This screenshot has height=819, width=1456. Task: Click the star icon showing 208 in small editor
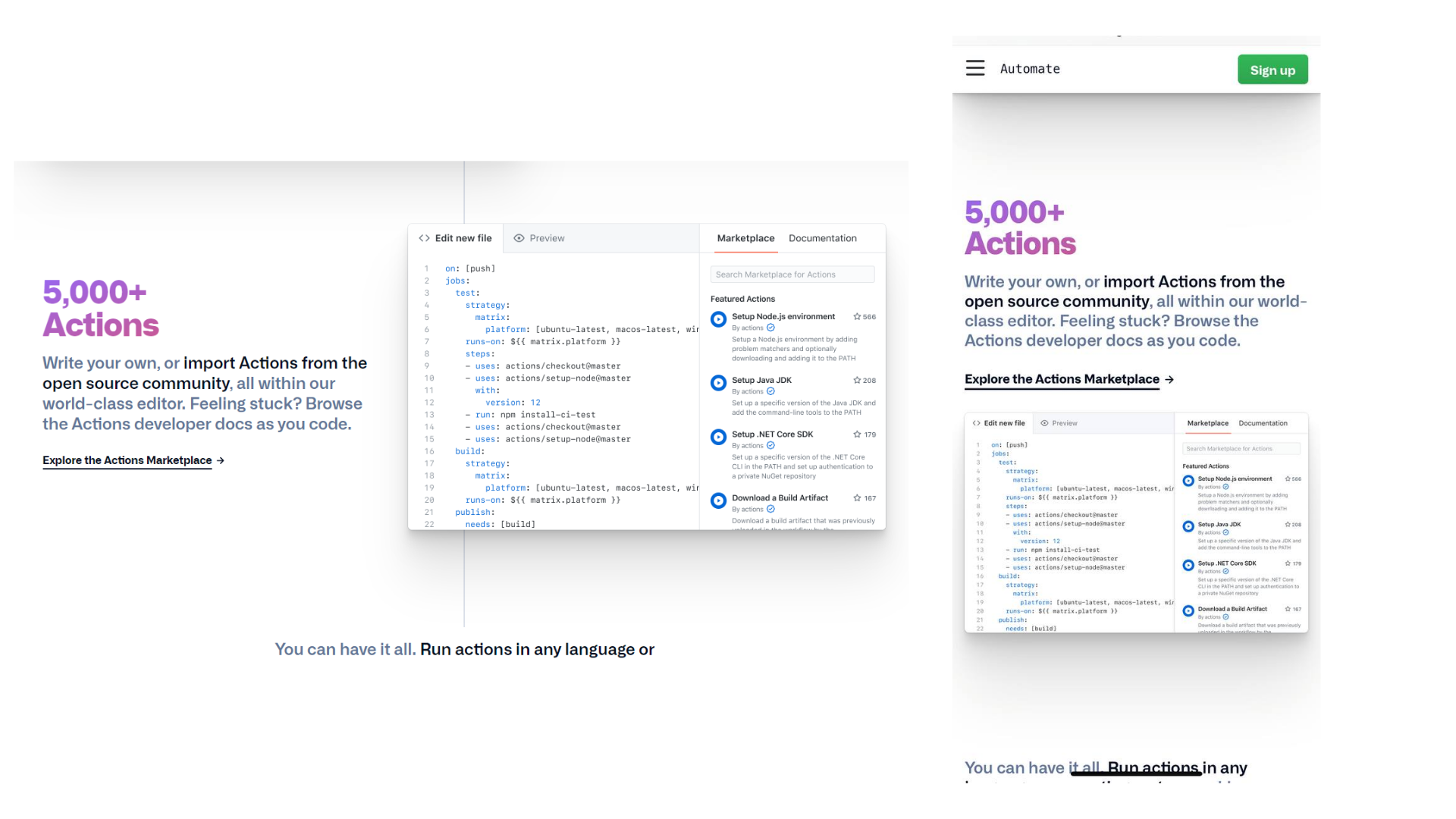click(1288, 525)
